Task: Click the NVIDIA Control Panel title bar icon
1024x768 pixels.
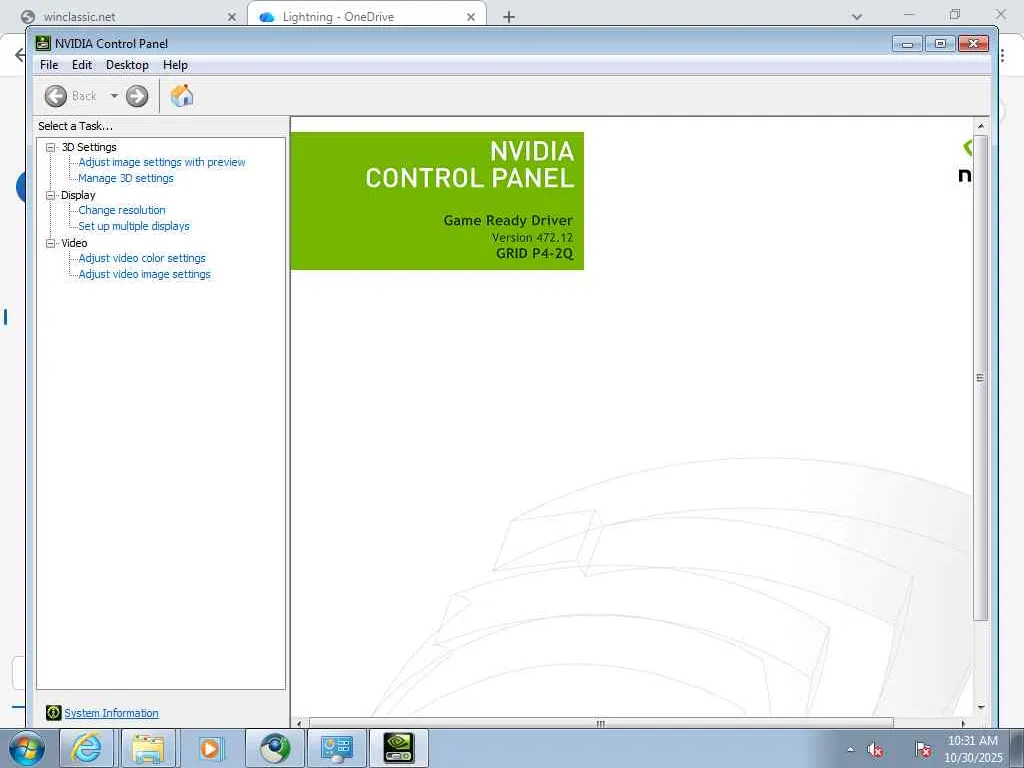Action: [x=43, y=43]
